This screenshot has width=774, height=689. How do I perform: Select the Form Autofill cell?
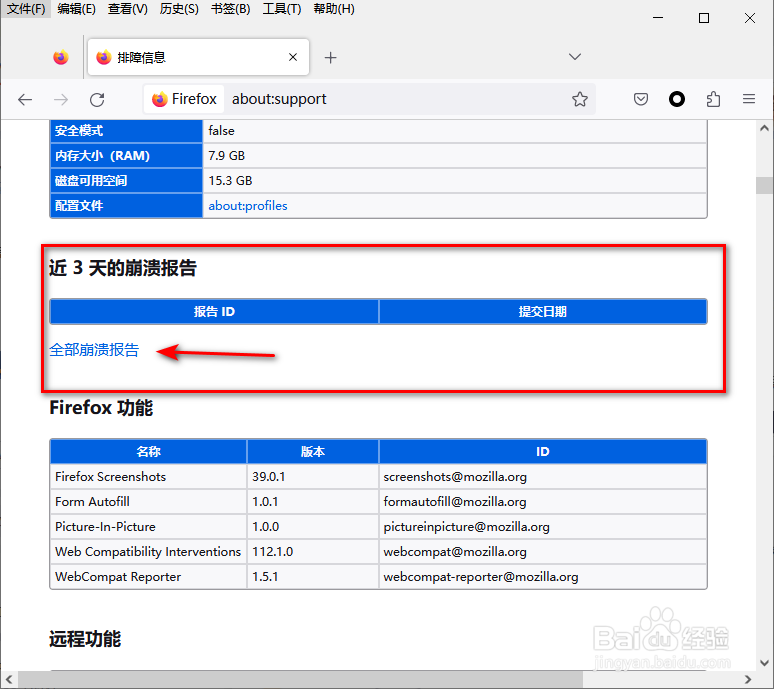[x=148, y=502]
